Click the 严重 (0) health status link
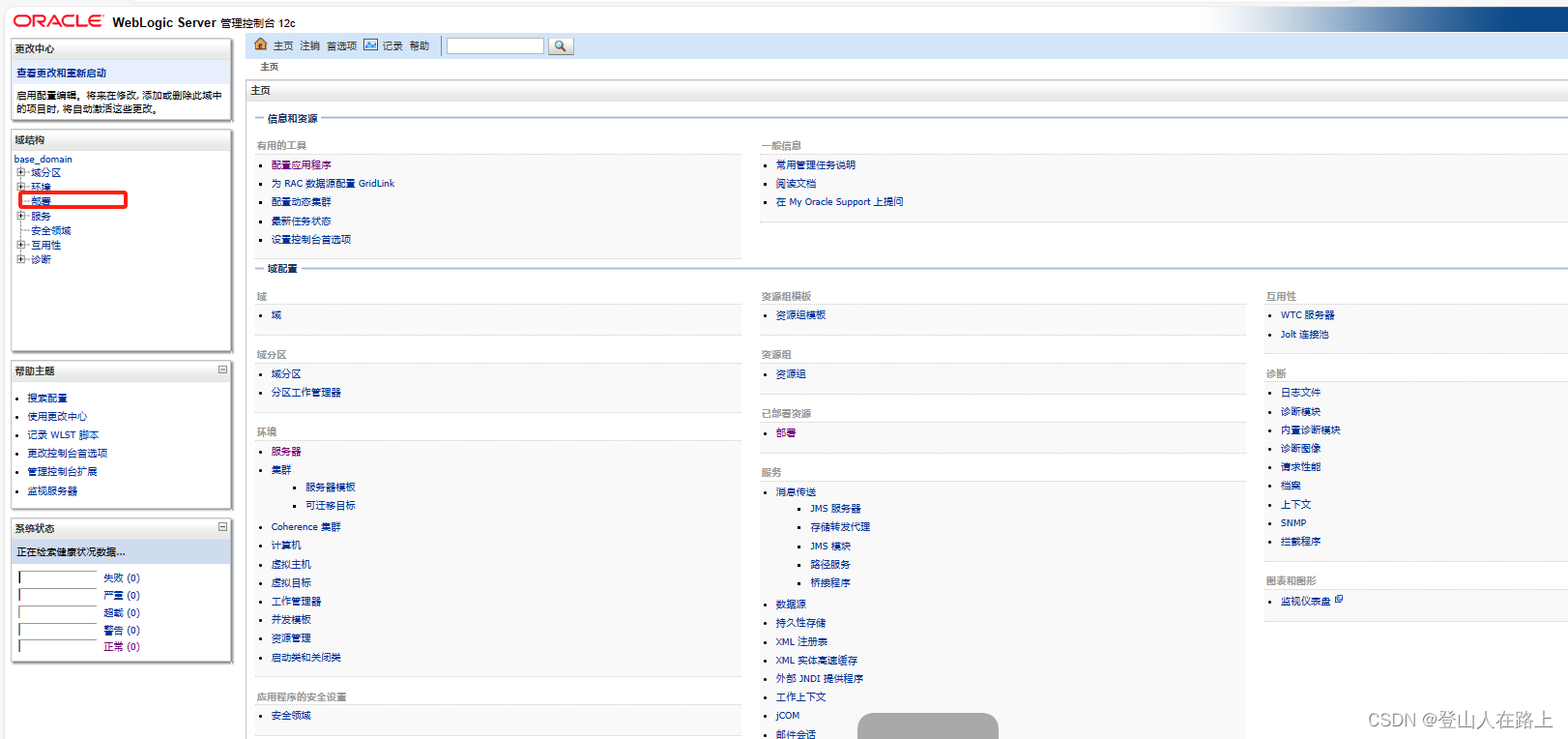 coord(122,595)
